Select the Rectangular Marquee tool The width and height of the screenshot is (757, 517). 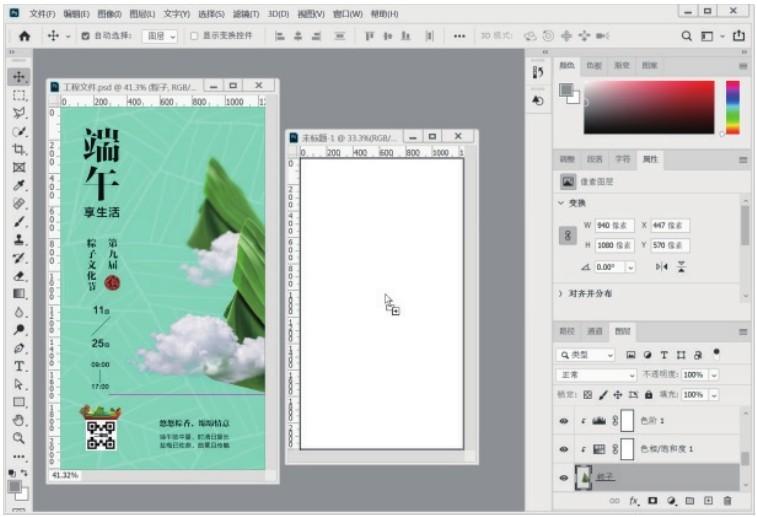(19, 95)
